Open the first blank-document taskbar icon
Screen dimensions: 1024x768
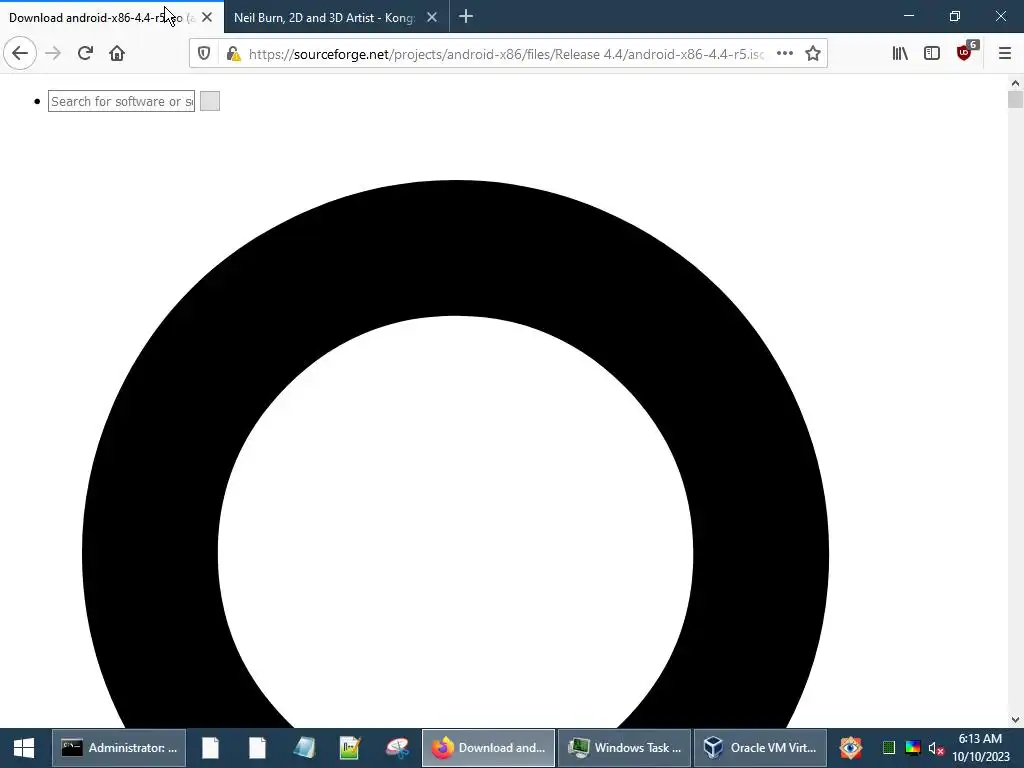pyautogui.click(x=210, y=748)
